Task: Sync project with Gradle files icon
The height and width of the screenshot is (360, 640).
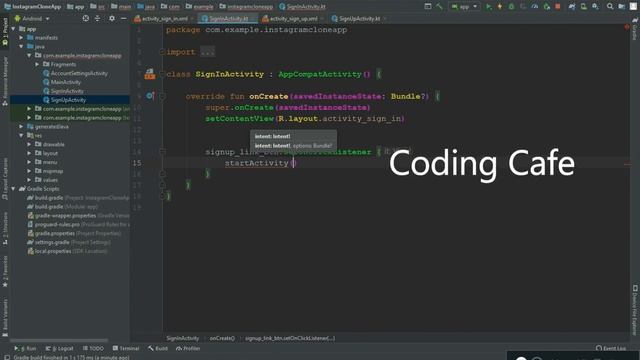Action: pyautogui.click(x=572, y=7)
